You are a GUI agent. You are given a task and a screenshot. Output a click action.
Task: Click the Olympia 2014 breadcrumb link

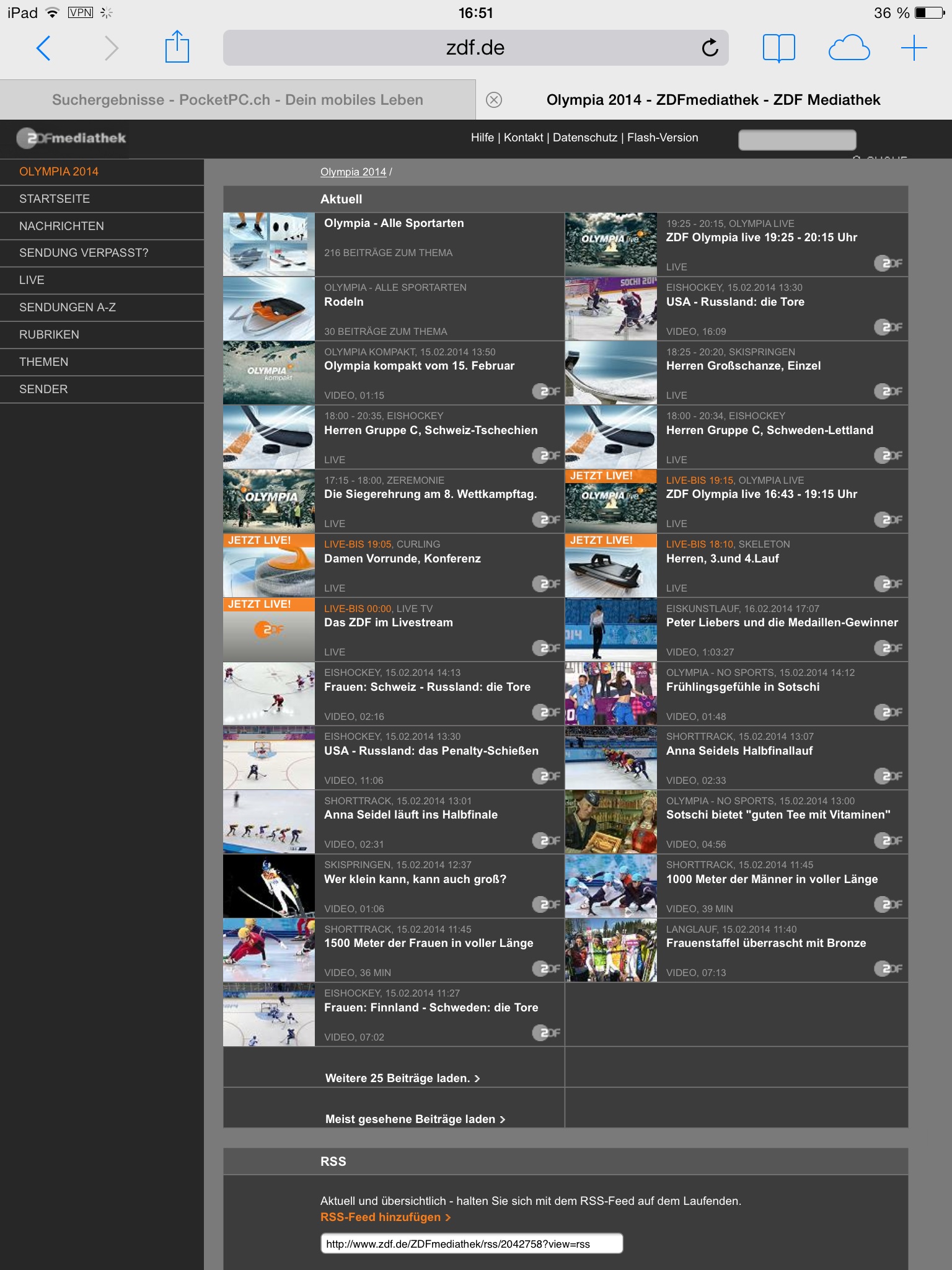pos(353,172)
